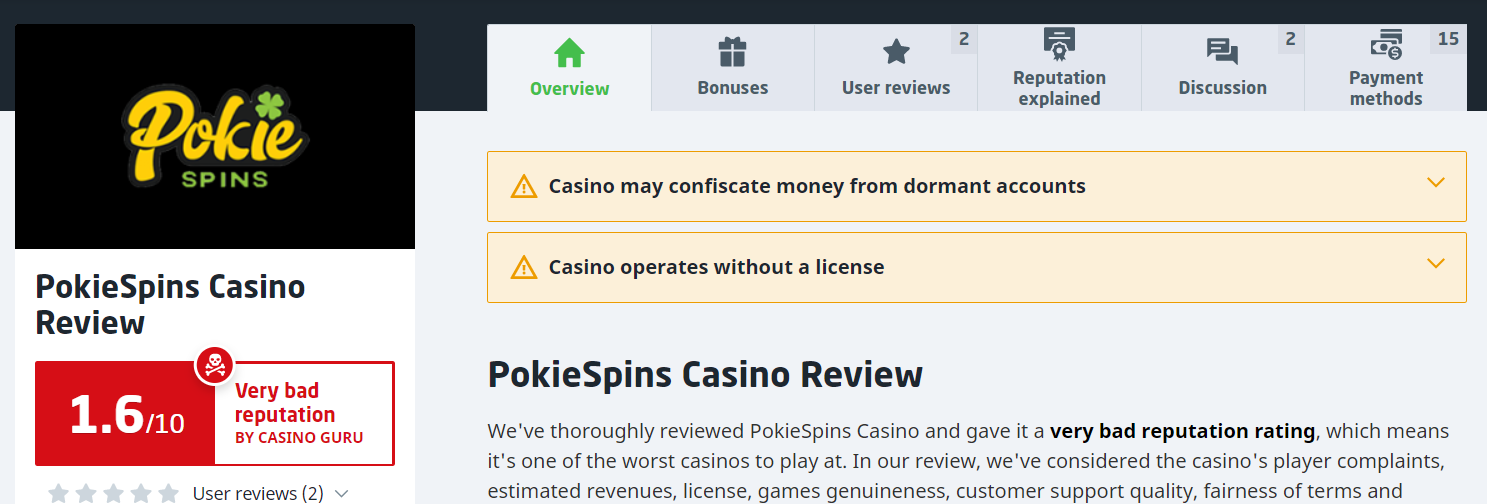Click the User reviews star icon

point(896,52)
